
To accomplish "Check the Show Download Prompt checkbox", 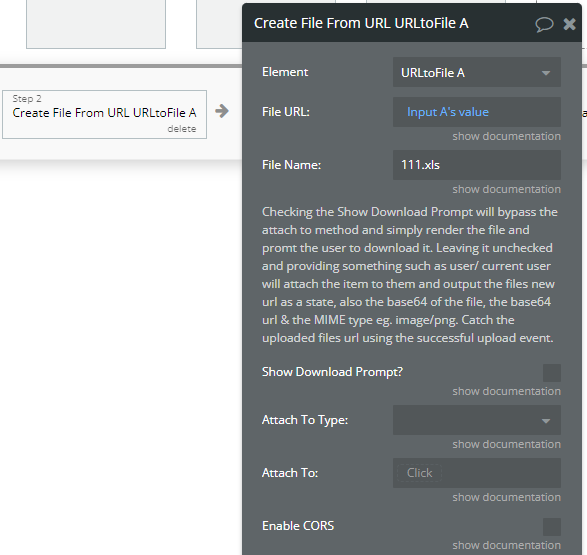I will (552, 373).
